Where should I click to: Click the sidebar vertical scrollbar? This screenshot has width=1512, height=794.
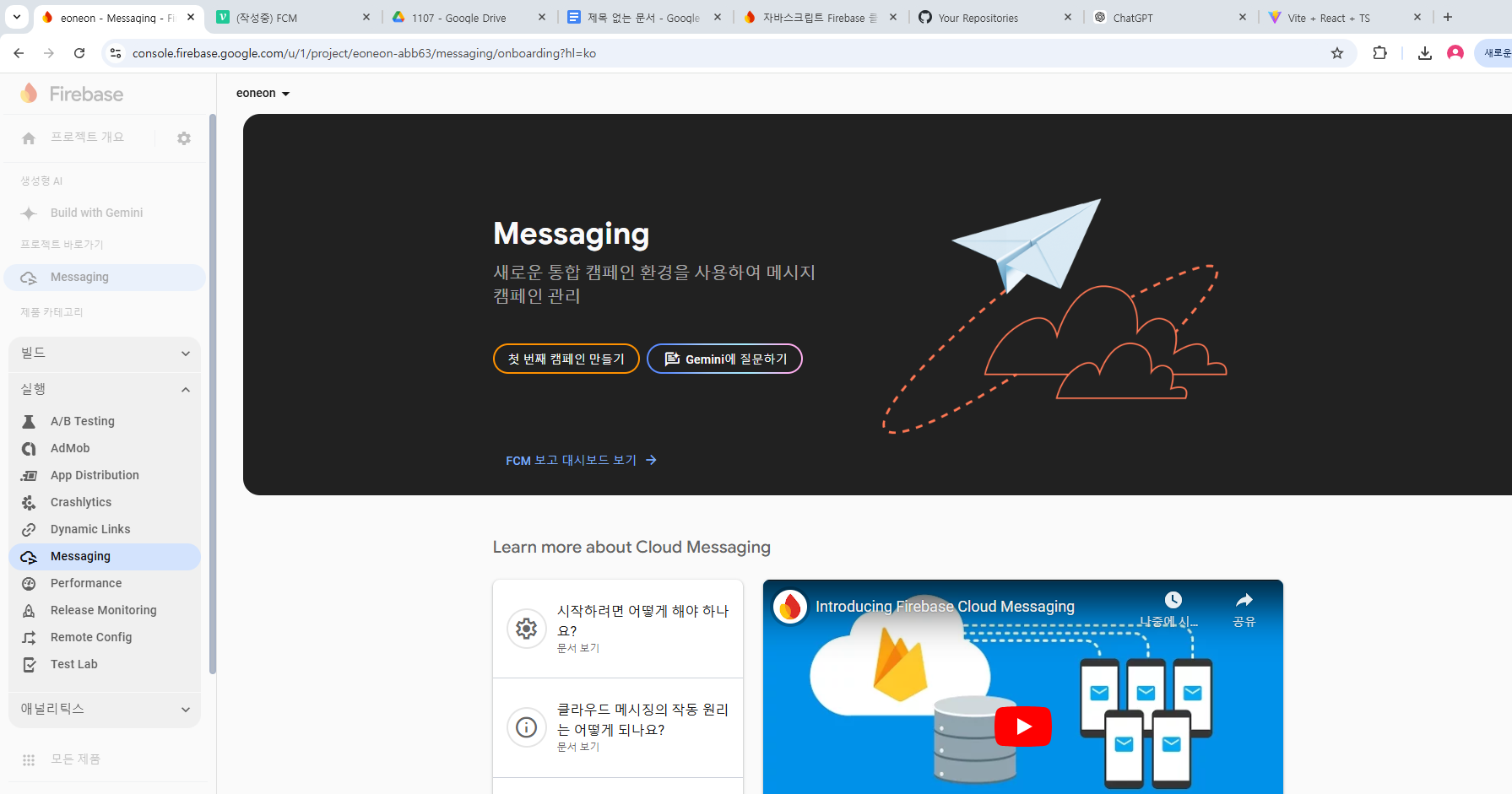(x=212, y=395)
